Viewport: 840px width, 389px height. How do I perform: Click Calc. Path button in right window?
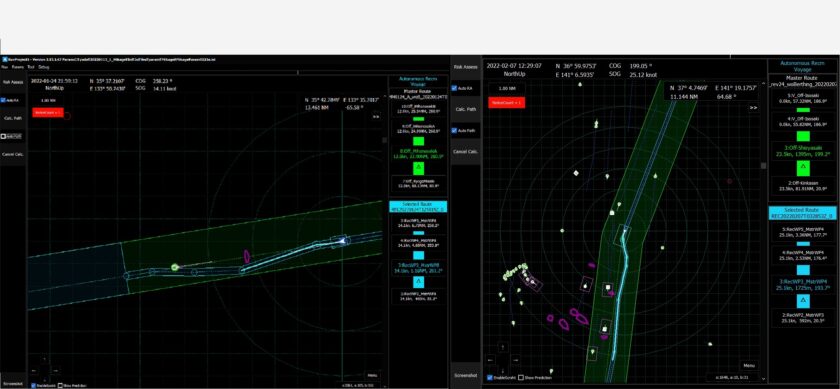466,109
